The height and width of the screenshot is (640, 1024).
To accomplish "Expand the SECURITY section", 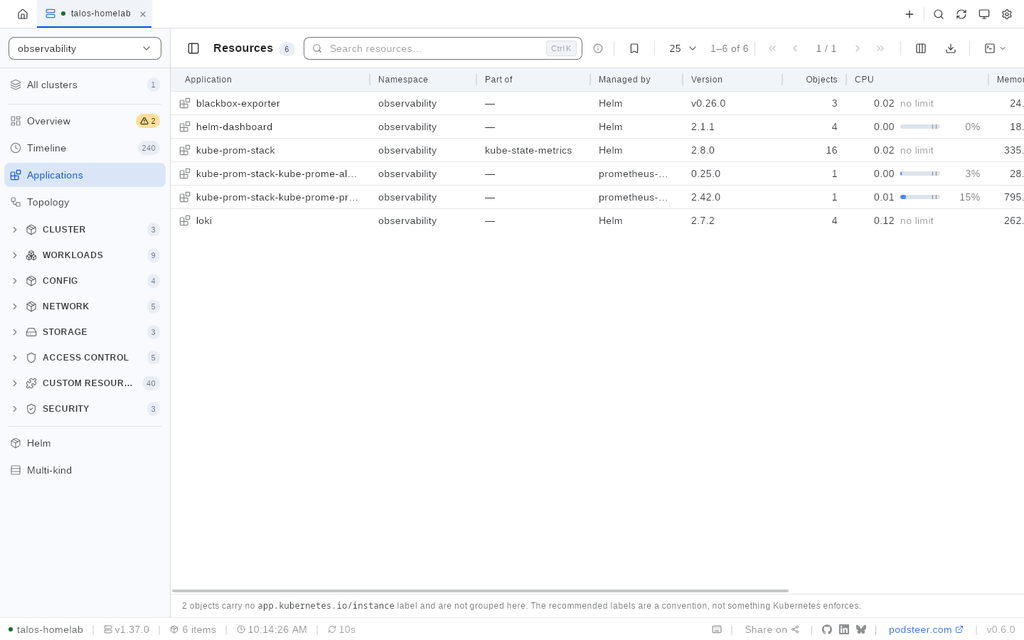I will click(x=85, y=409).
